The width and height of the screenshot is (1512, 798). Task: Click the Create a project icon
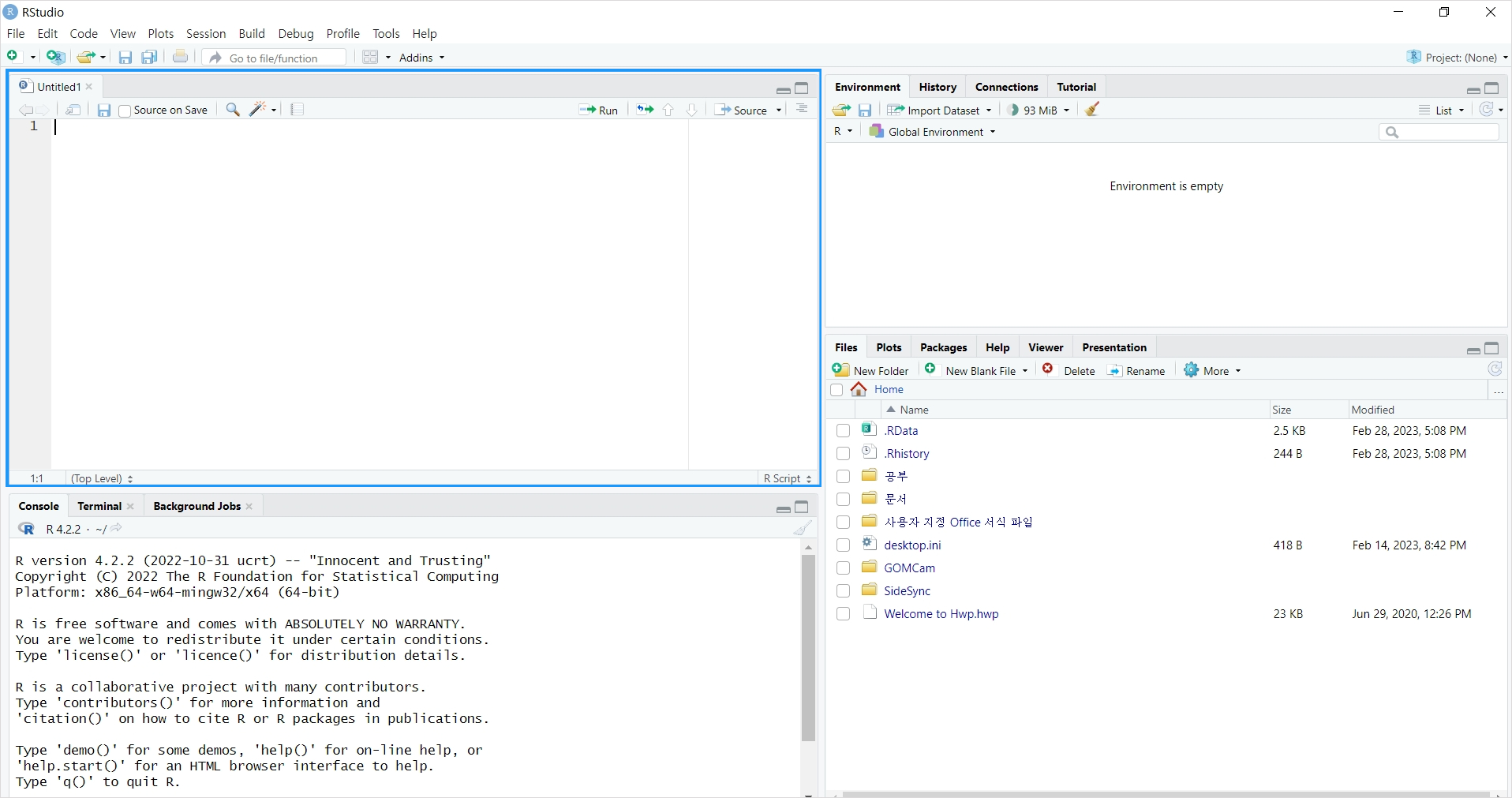point(55,57)
